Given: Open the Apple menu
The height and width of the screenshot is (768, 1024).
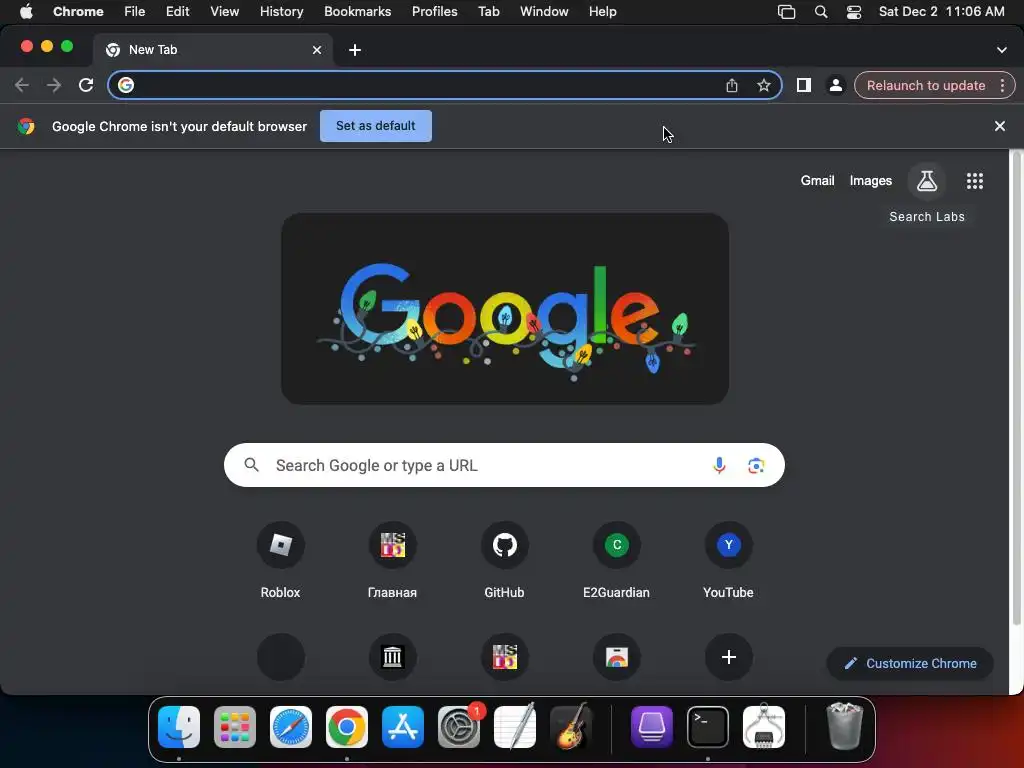Looking at the screenshot, I should click(25, 12).
